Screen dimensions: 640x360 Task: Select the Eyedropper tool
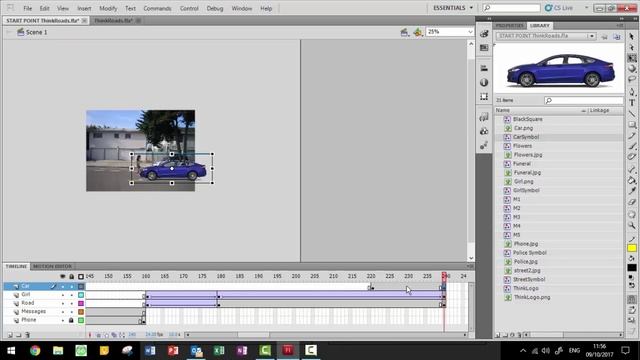632,191
